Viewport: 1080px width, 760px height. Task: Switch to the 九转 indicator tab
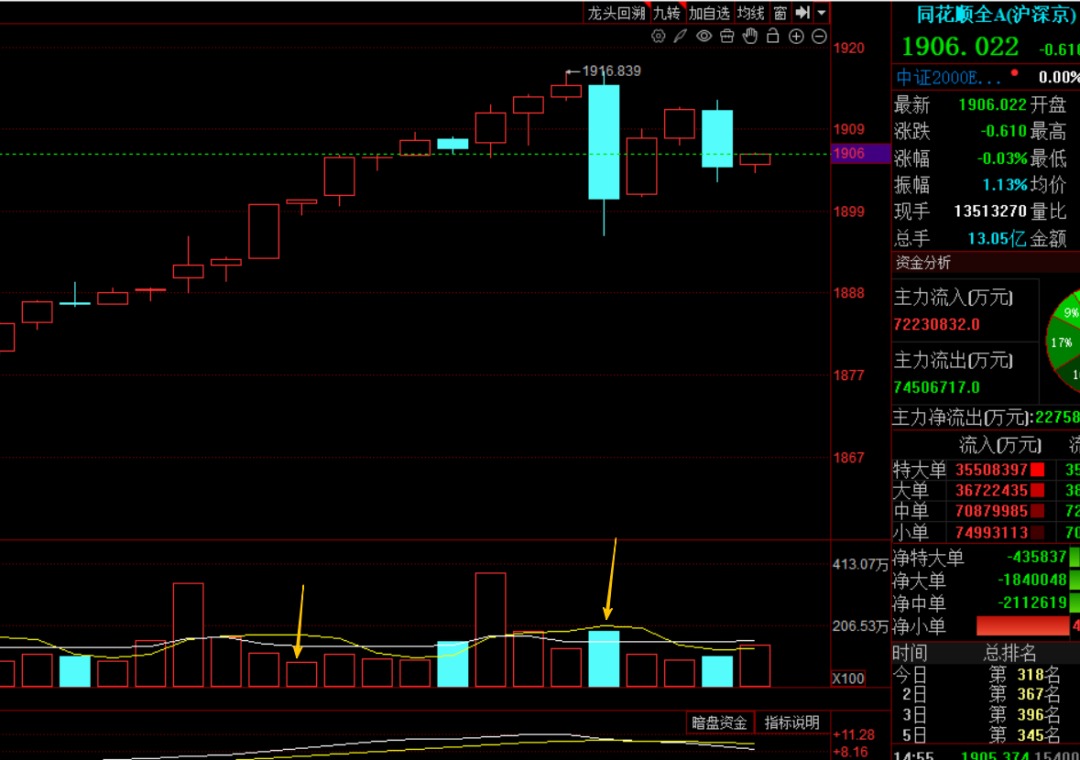pos(667,13)
